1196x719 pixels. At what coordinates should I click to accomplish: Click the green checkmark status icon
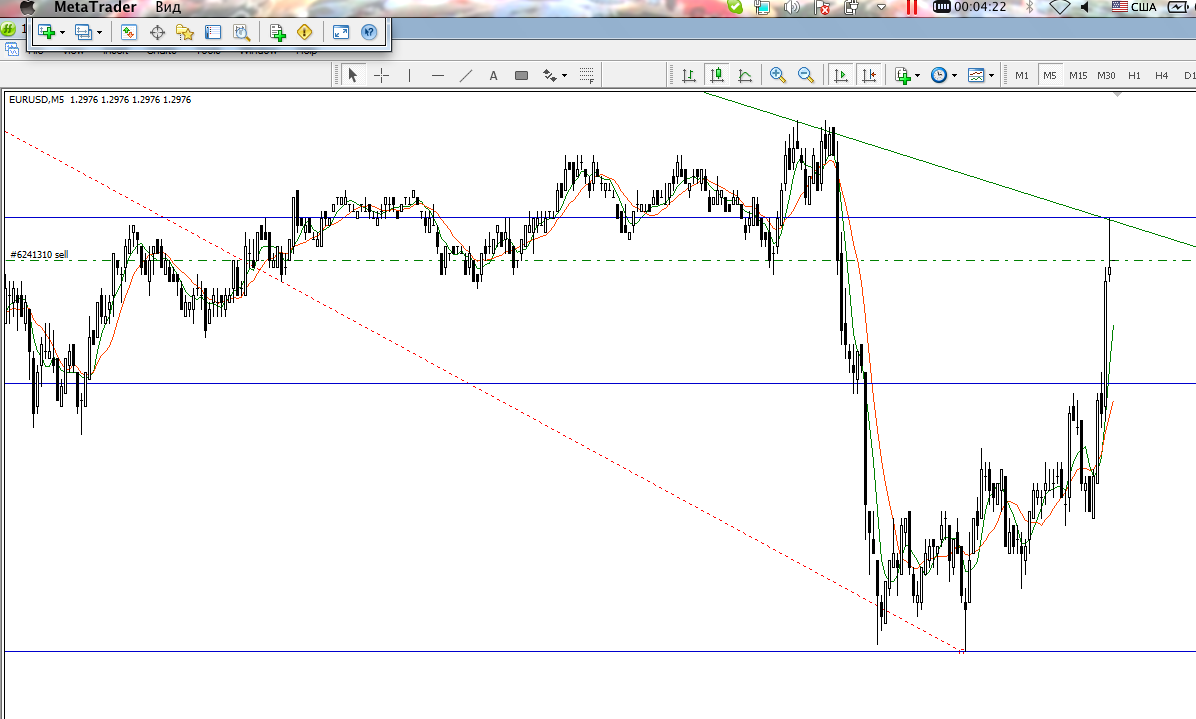735,7
